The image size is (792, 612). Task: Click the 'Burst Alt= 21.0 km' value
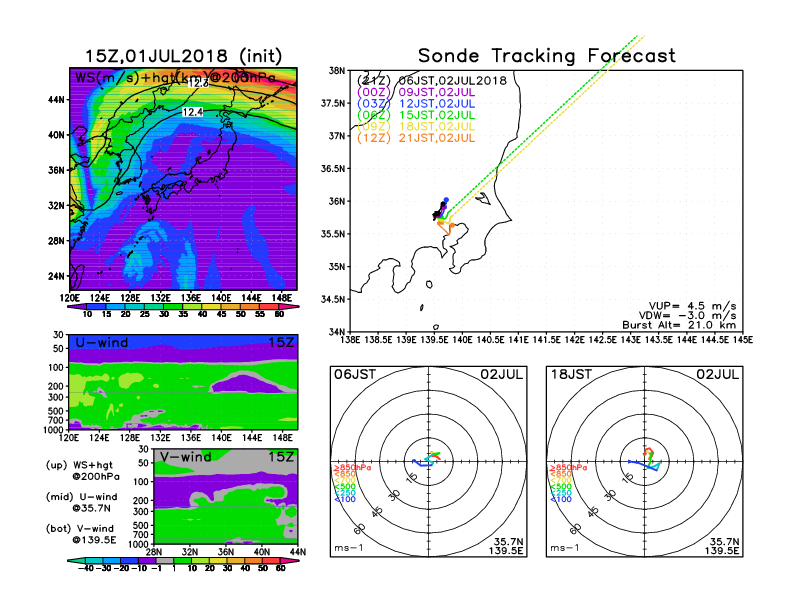(x=679, y=325)
